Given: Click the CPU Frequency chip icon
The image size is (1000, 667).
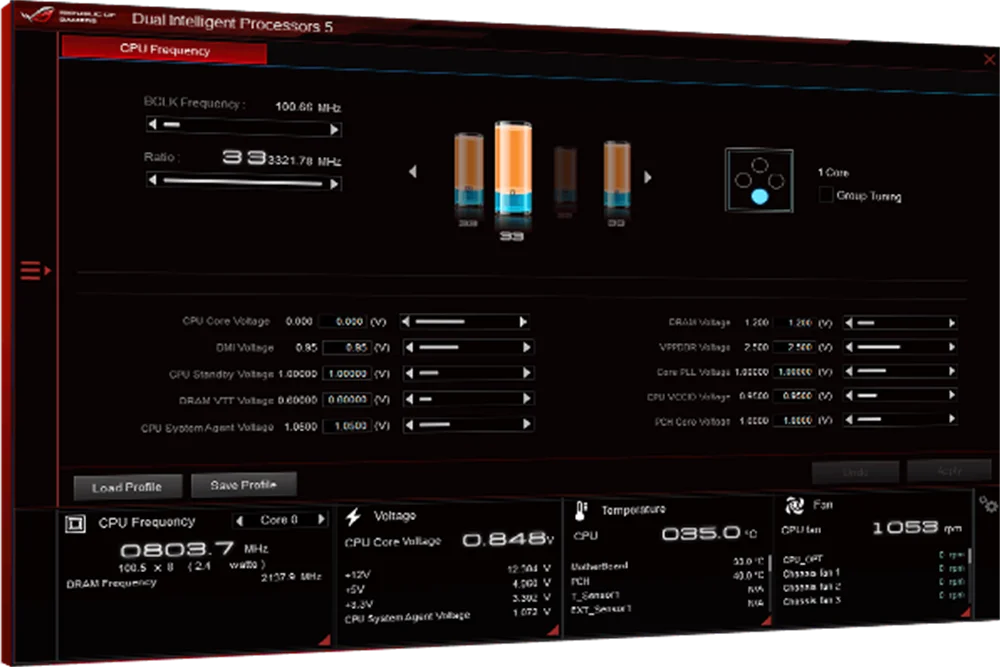Looking at the screenshot, I should click(x=75, y=524).
